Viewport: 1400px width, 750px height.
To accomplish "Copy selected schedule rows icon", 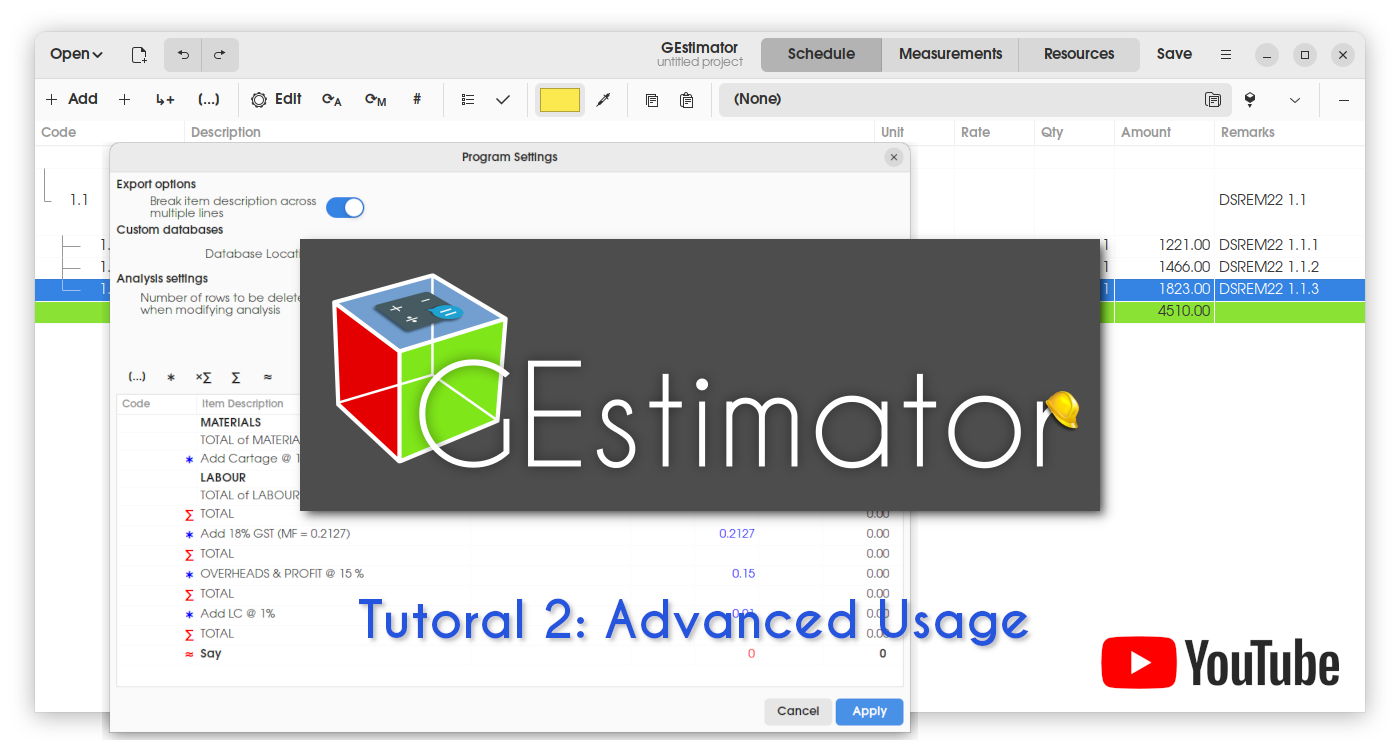I will 652,99.
